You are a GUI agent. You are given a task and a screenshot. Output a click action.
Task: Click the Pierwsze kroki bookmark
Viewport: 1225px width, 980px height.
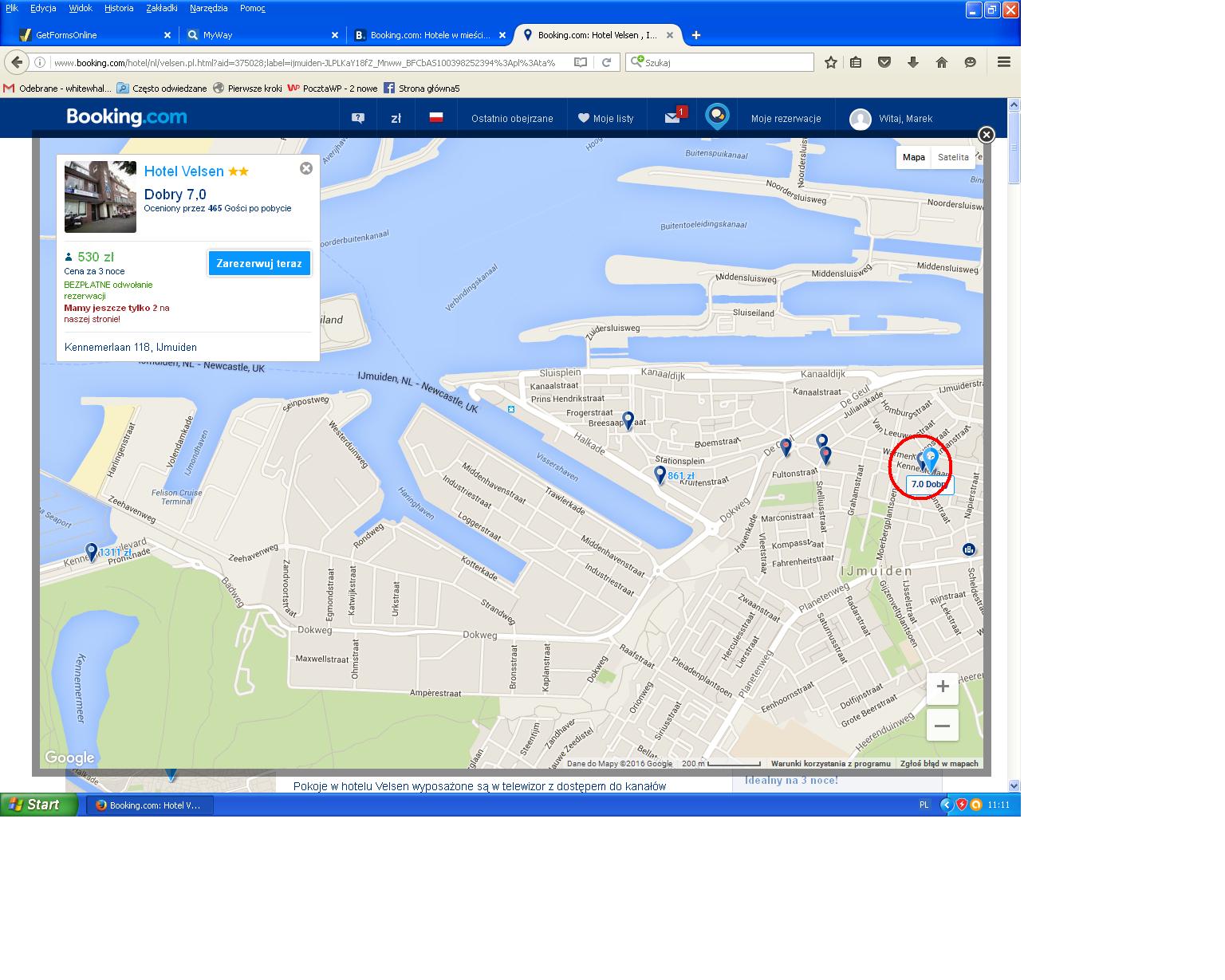[248, 89]
